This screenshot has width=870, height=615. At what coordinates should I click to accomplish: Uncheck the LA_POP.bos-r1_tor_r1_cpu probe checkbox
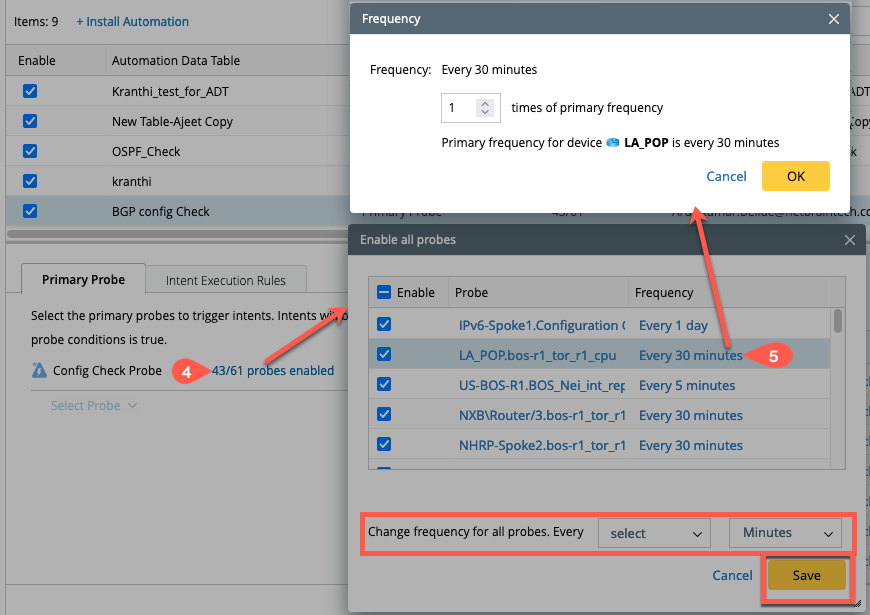(384, 354)
